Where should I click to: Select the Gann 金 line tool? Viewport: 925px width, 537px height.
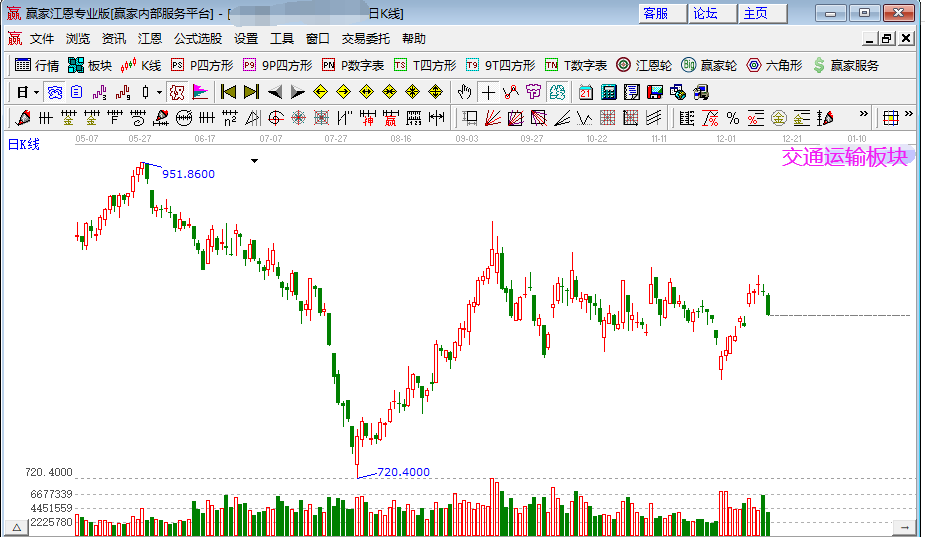(x=68, y=118)
